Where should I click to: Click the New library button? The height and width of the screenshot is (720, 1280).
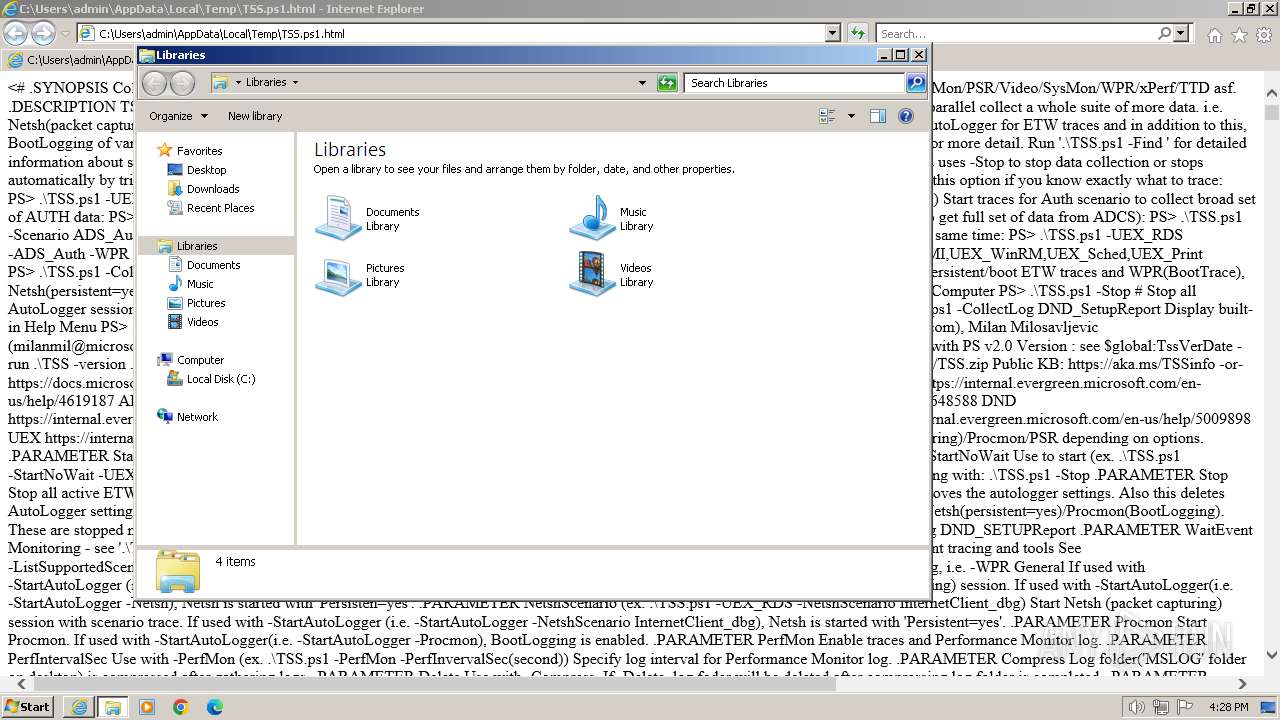pos(255,116)
